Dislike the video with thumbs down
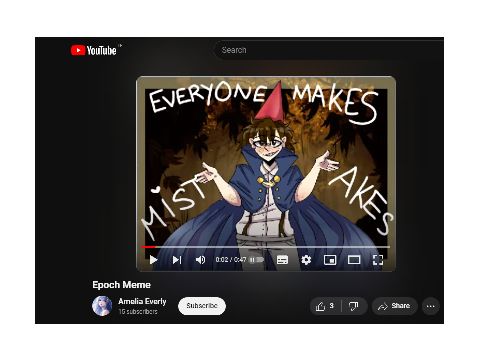 pos(354,306)
